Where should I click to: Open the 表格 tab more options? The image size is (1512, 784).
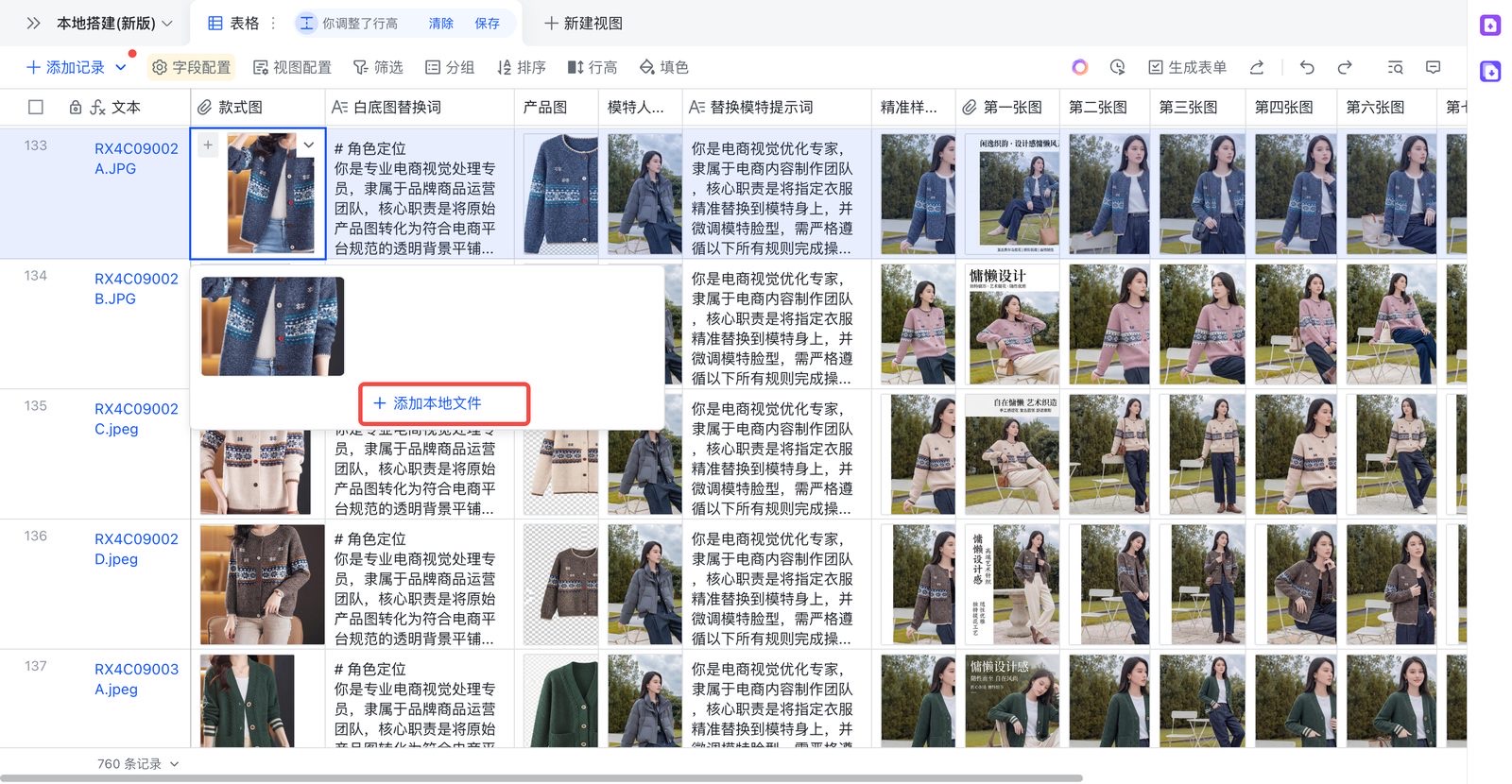[x=274, y=24]
